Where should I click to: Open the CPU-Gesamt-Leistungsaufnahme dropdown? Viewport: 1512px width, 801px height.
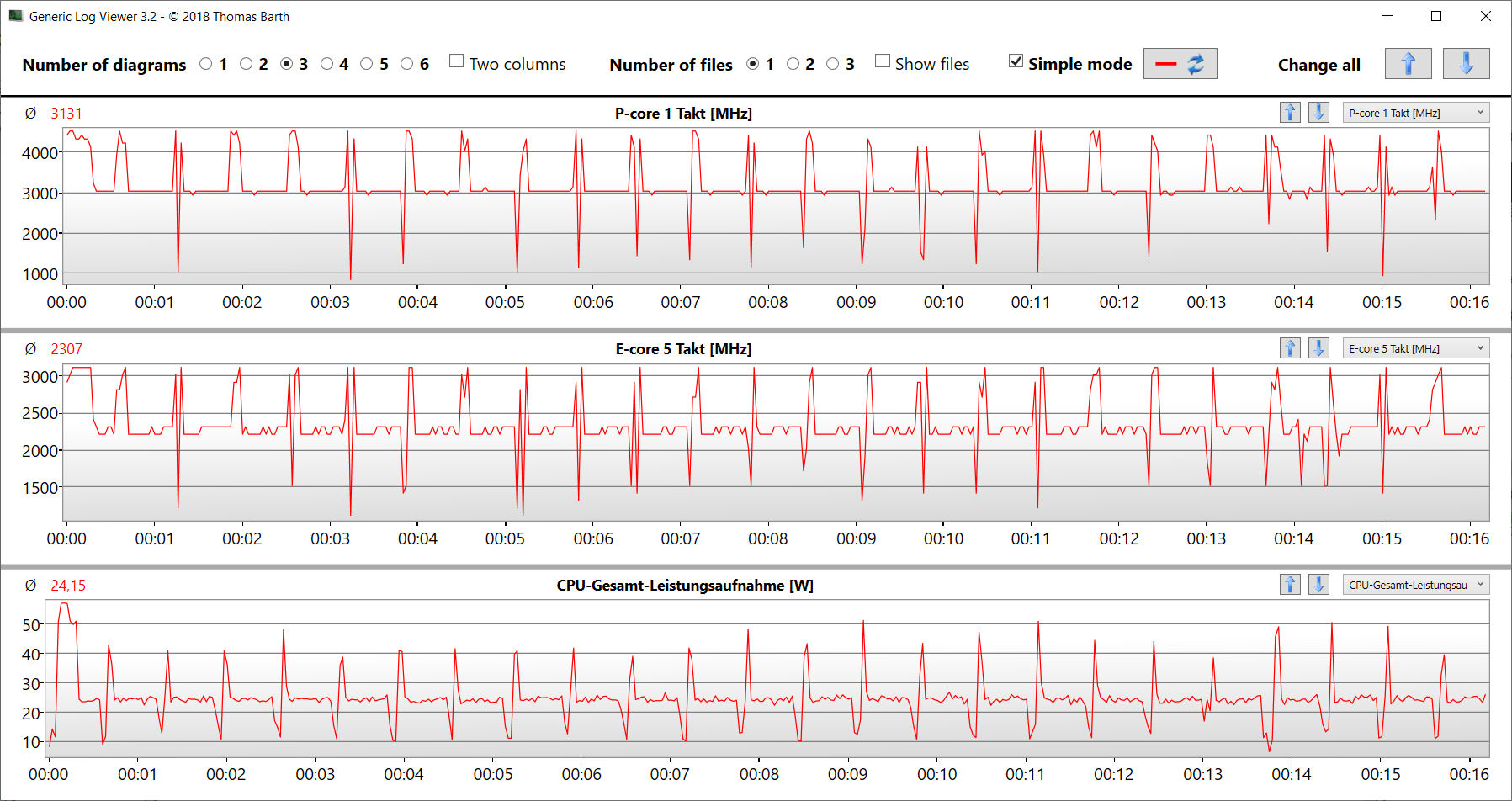pyautogui.click(x=1416, y=585)
